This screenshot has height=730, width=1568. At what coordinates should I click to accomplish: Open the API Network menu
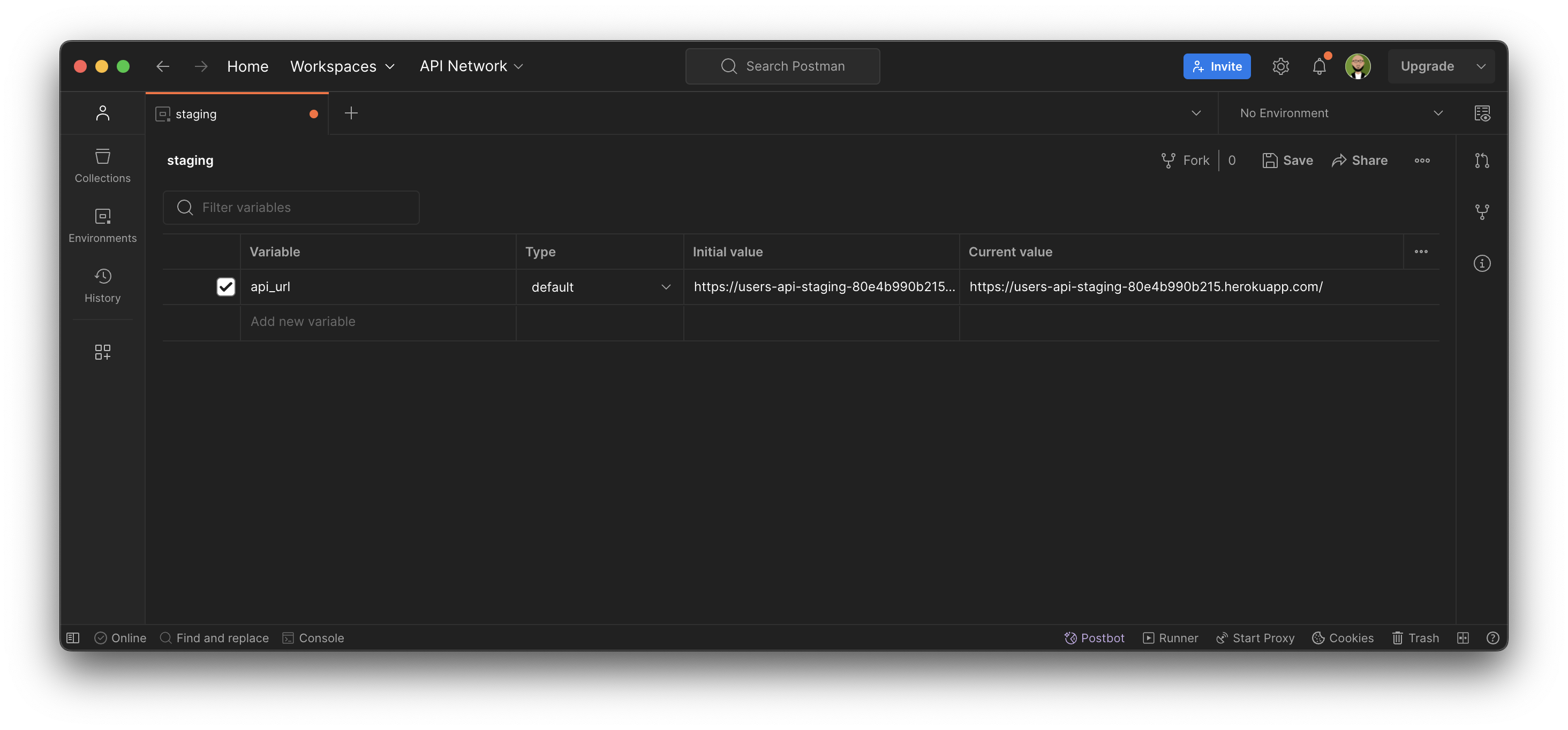[471, 66]
